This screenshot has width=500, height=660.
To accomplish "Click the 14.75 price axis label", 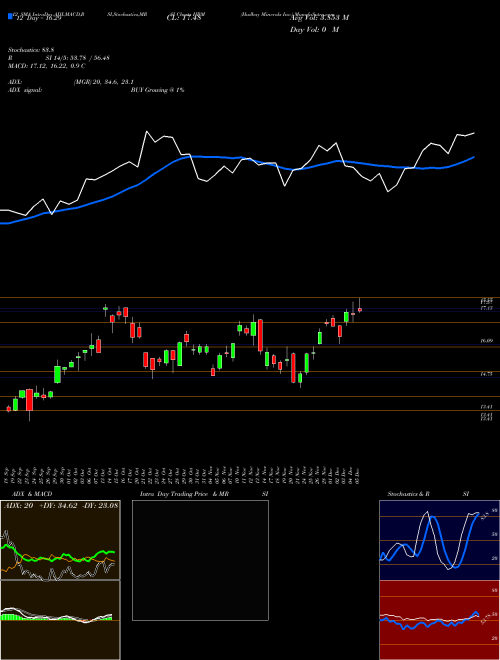I will [x=487, y=373].
